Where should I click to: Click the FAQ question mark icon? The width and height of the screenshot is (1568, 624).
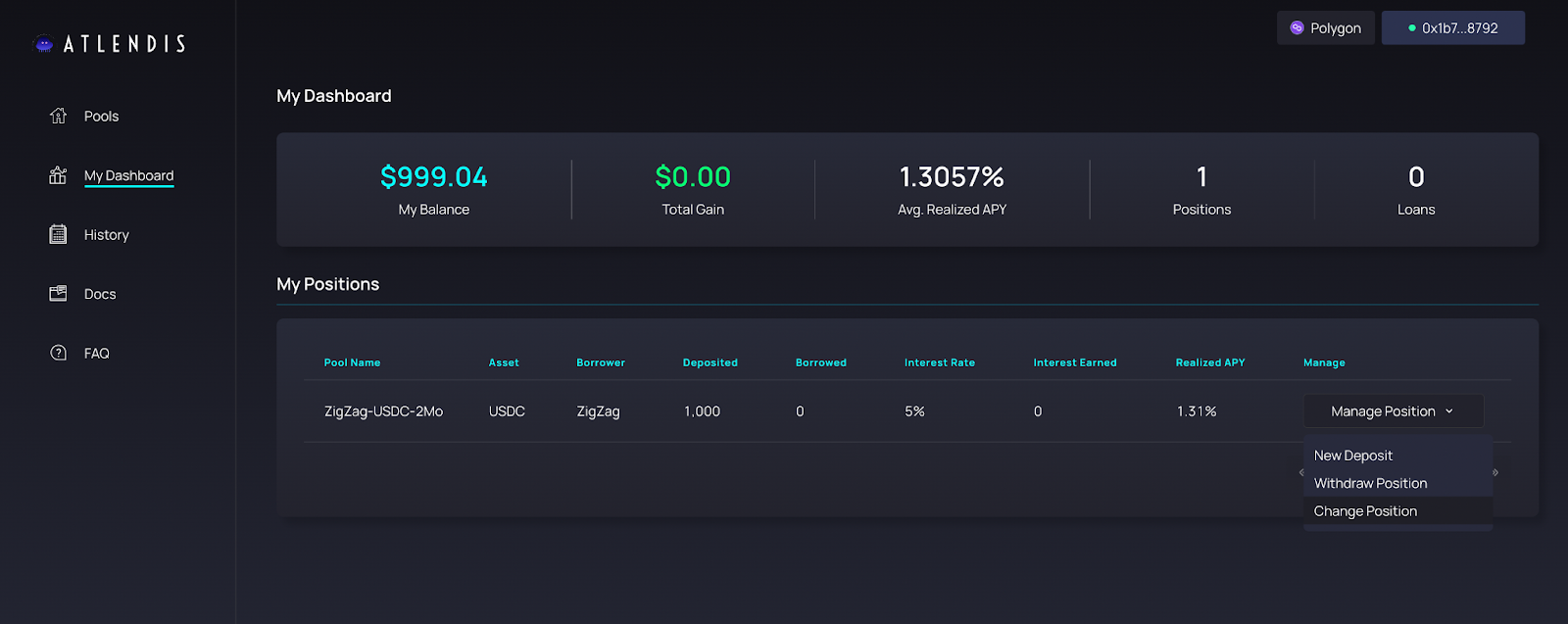coord(59,353)
